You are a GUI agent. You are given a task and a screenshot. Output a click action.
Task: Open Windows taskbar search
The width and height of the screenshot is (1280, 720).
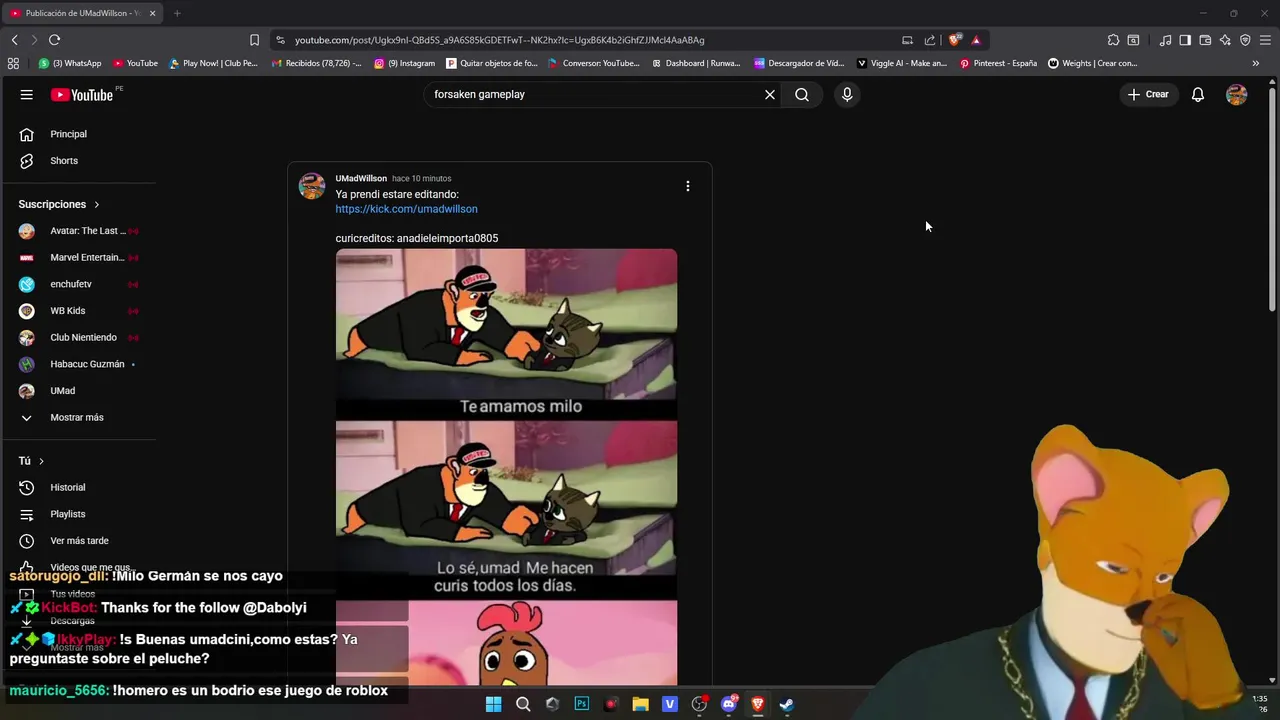click(x=523, y=704)
